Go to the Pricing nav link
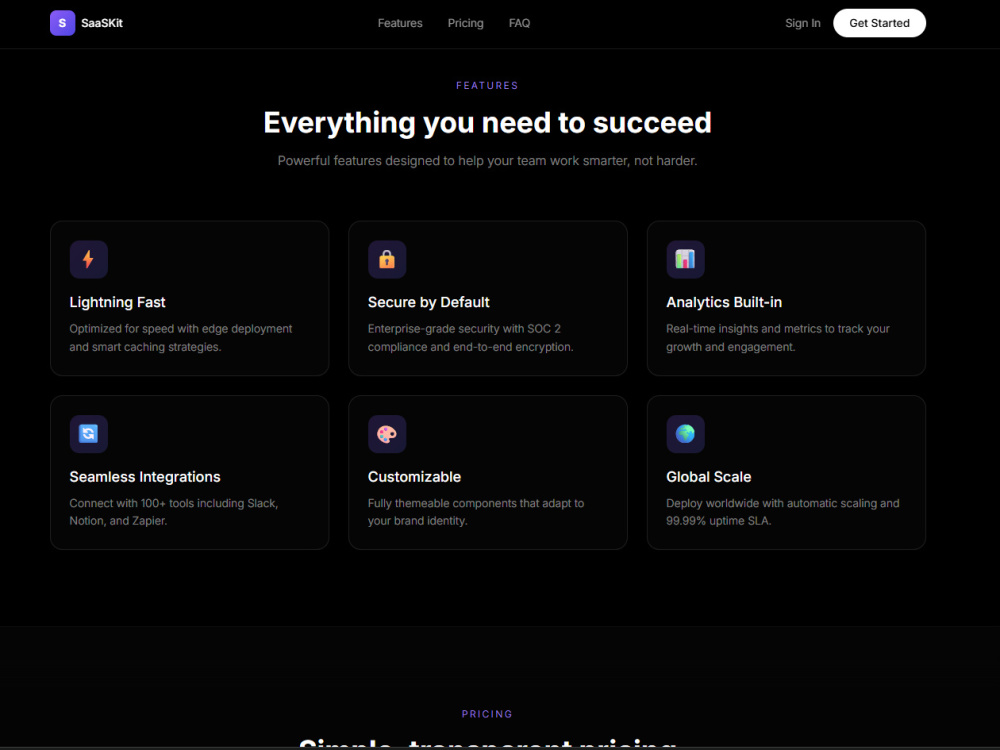Viewport: 1000px width, 750px height. pyautogui.click(x=466, y=23)
